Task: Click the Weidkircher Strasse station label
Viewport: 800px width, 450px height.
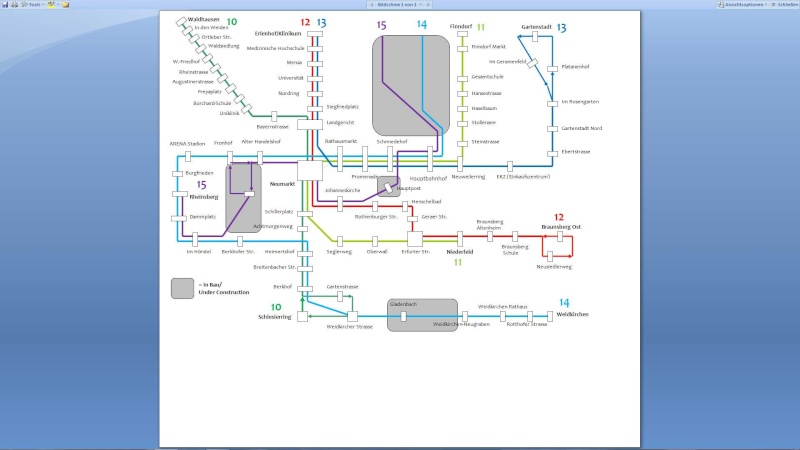Action: pyautogui.click(x=349, y=327)
